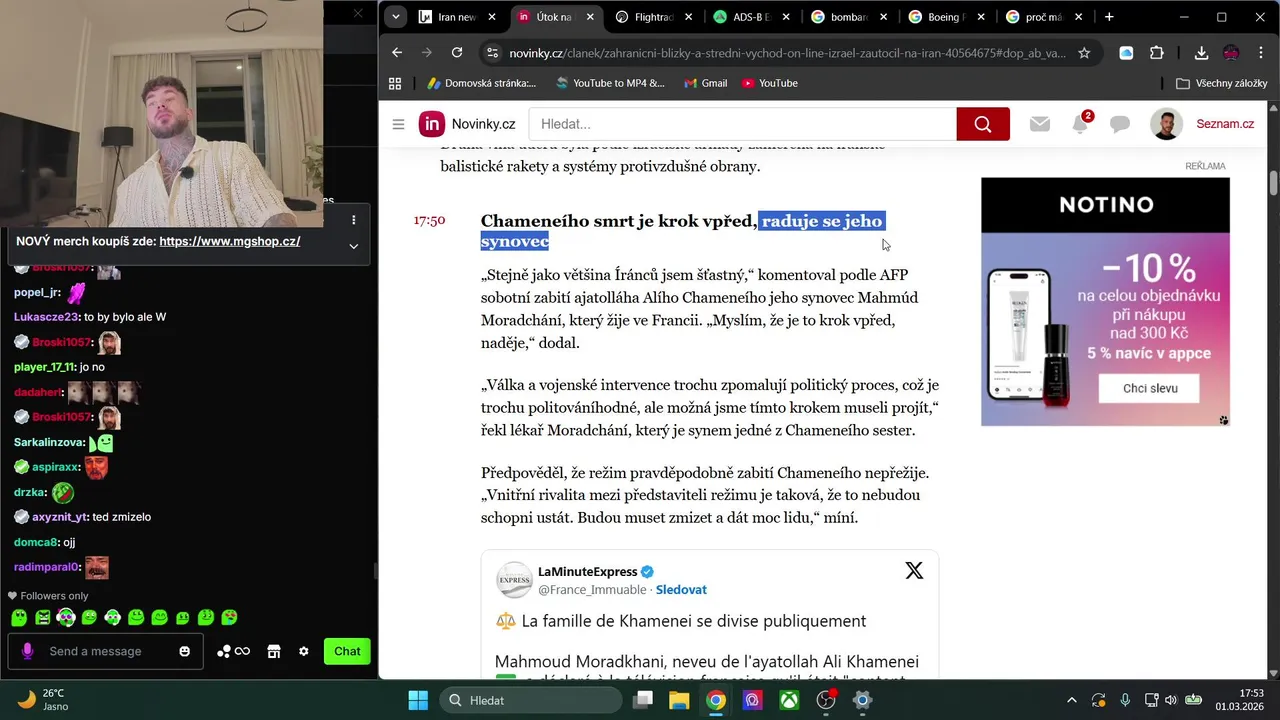Show hidden tray icons chevron

[1072, 700]
